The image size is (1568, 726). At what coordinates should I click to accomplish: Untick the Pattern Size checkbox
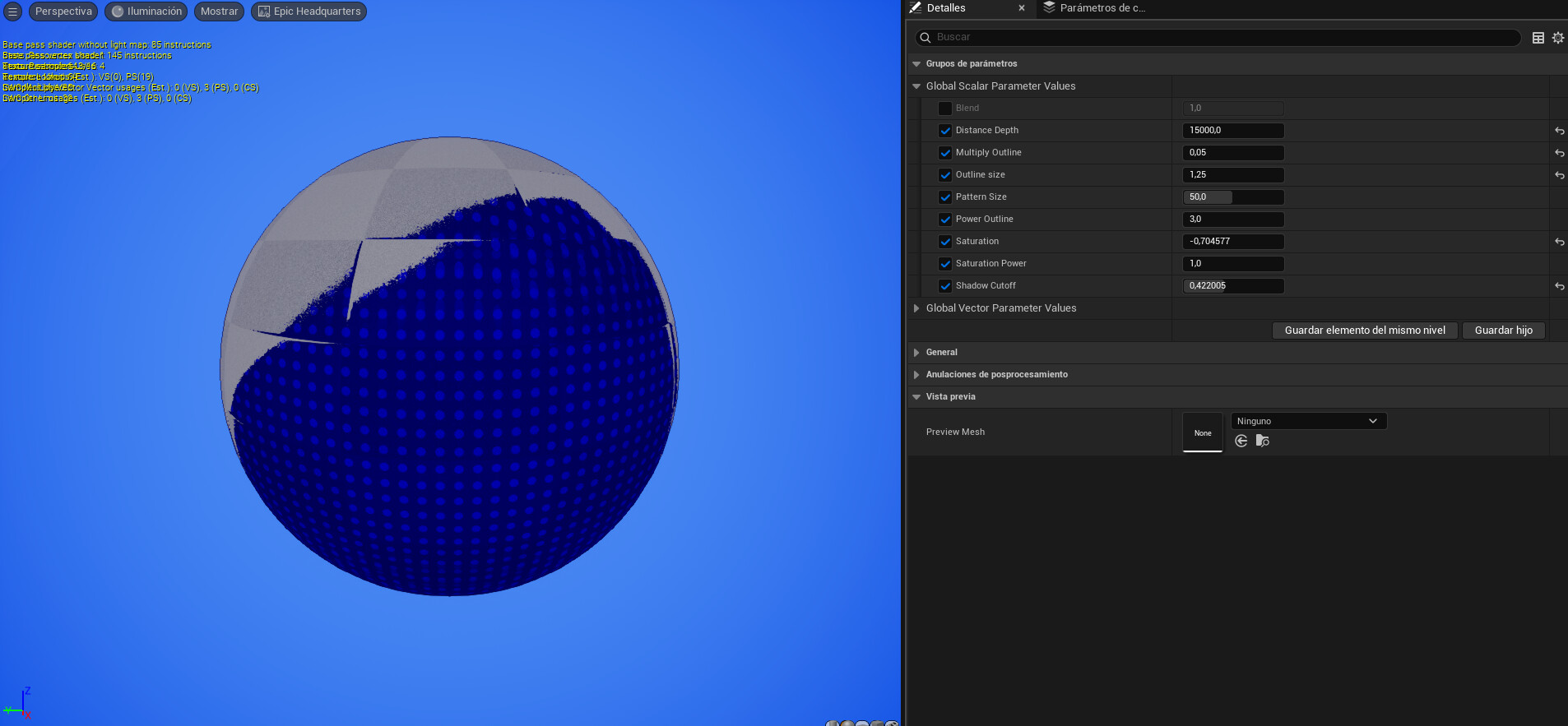(x=945, y=197)
